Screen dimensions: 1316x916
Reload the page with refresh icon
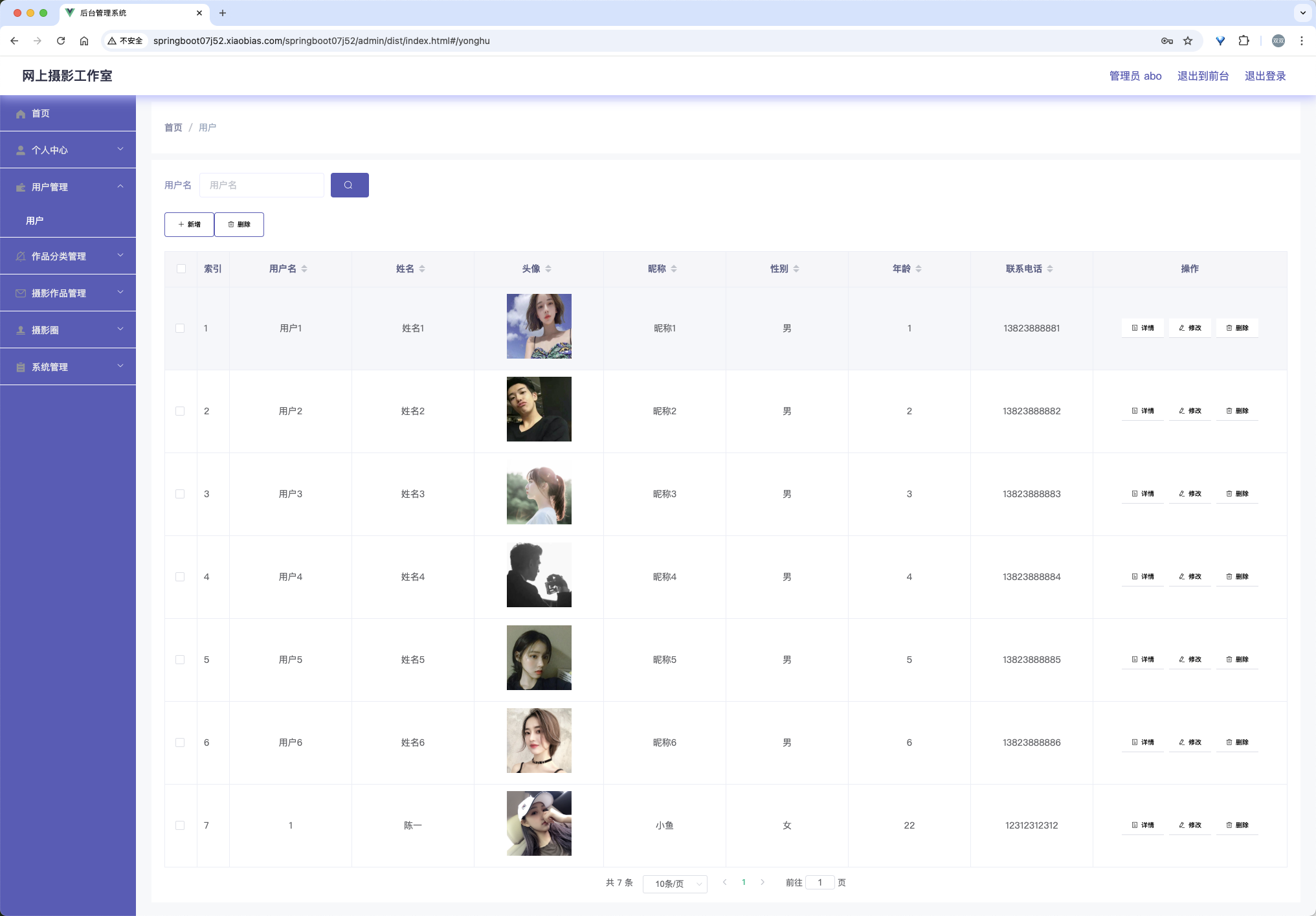click(x=61, y=41)
